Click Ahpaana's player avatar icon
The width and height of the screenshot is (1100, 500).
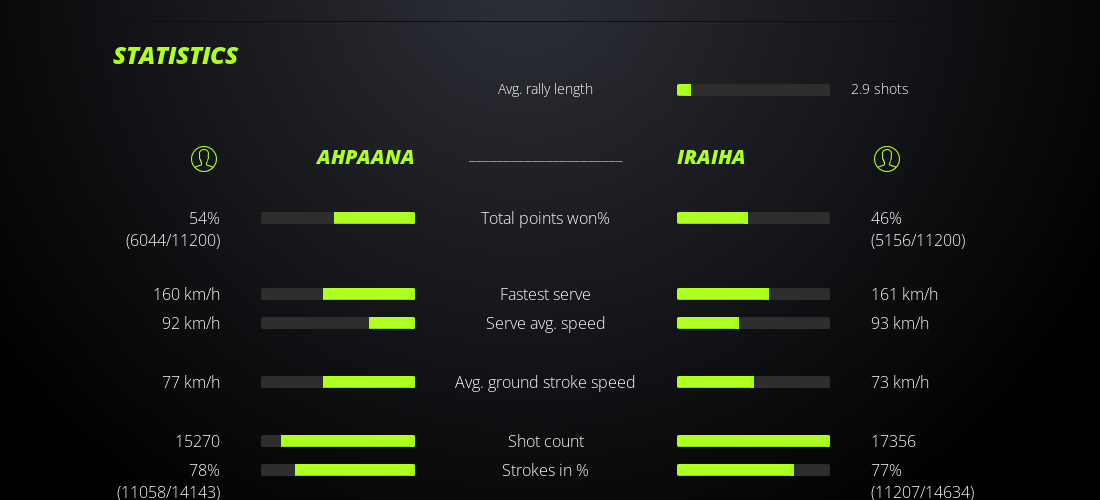[204, 159]
